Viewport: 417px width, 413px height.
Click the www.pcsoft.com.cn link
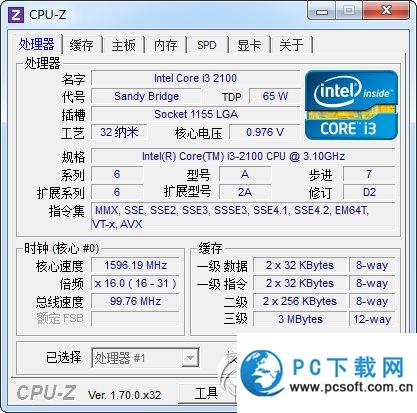tap(351, 387)
